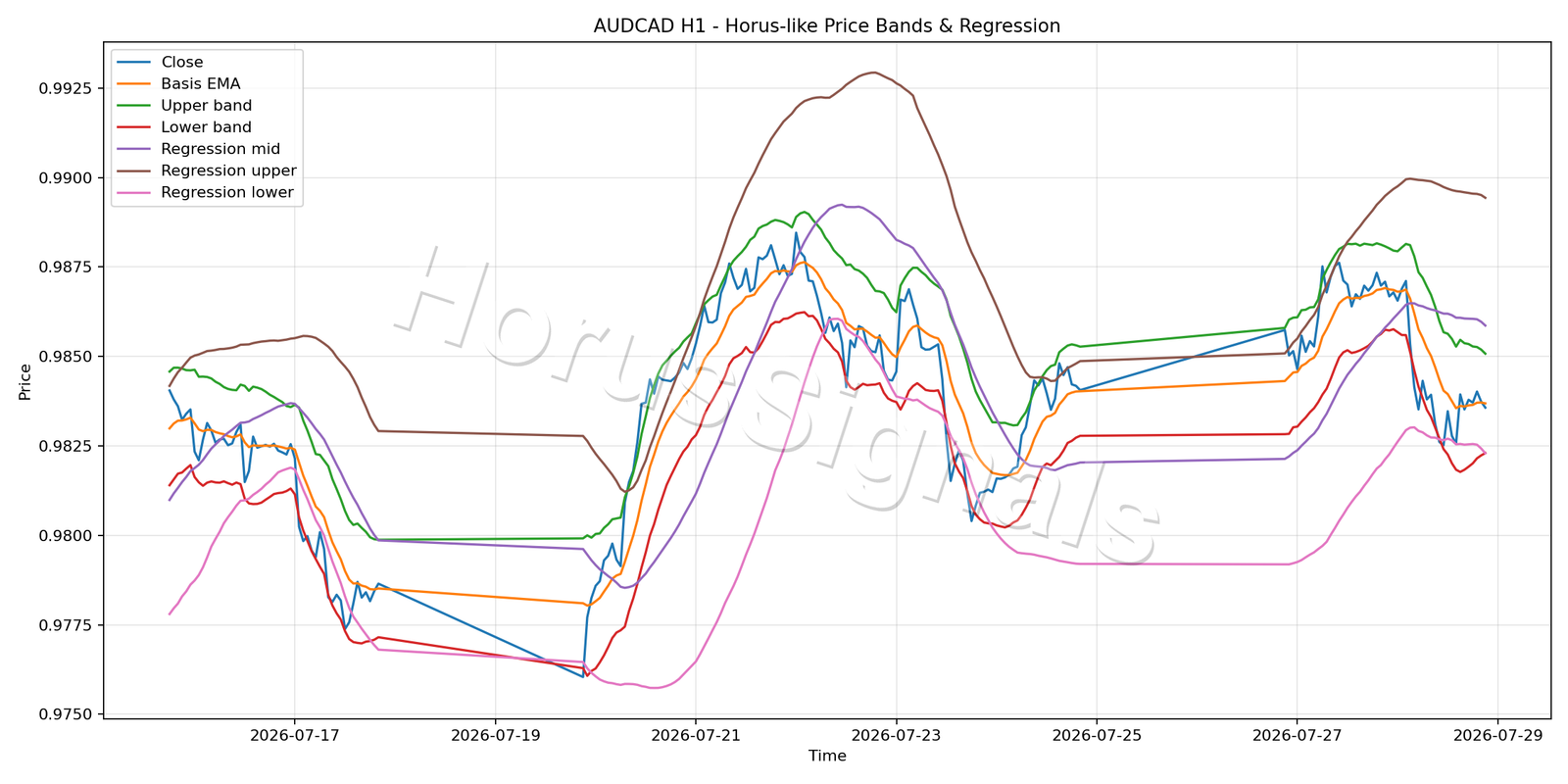Click the 2026-07-25 date tick label

click(x=1097, y=735)
